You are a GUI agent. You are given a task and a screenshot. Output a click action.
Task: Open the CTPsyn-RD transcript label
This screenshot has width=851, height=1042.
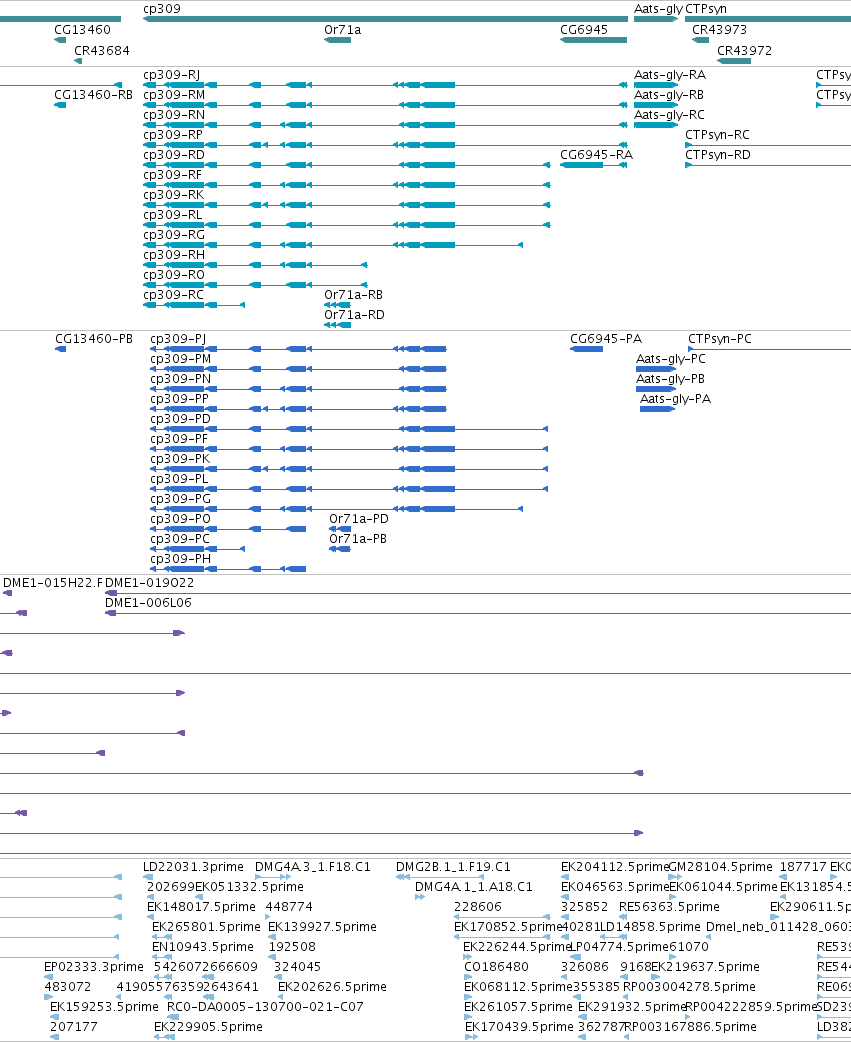(717, 155)
